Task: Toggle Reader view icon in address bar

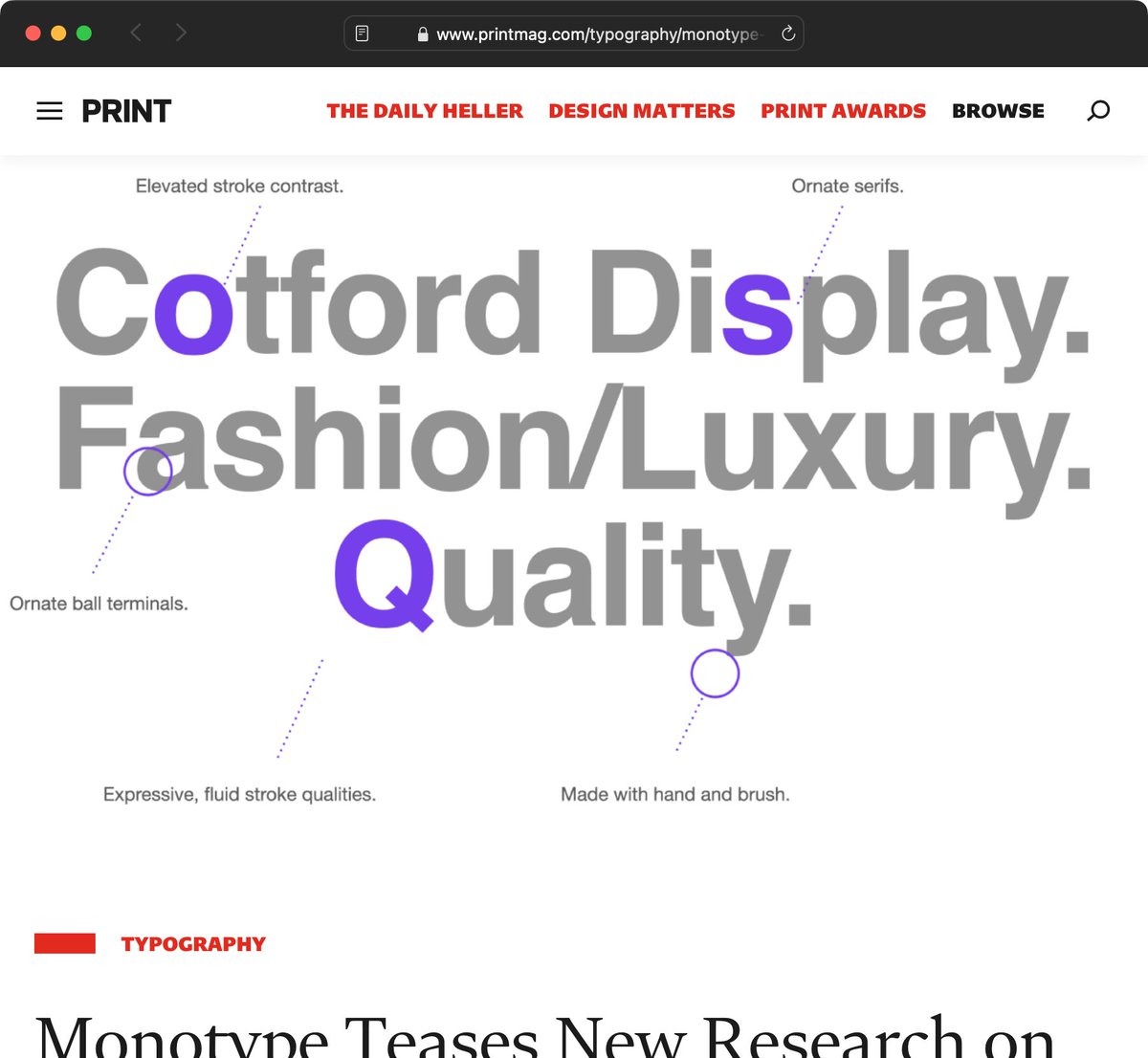Action: tap(362, 33)
